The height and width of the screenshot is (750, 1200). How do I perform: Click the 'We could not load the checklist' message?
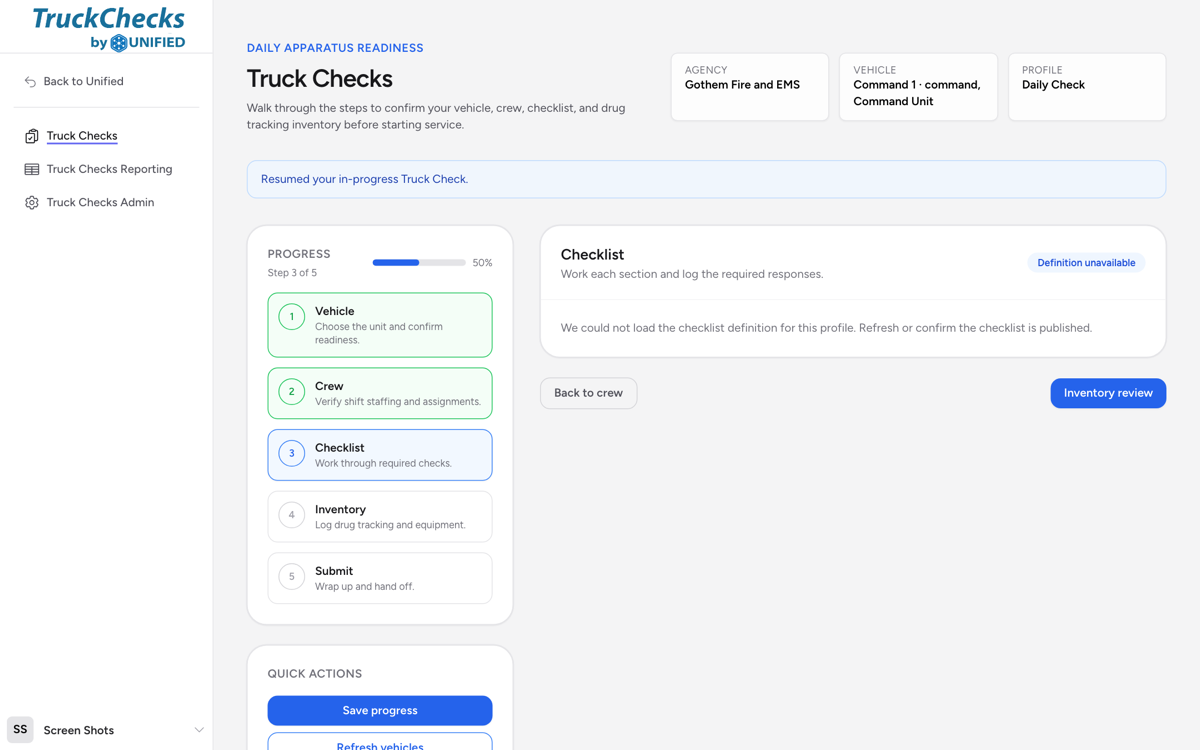(826, 328)
